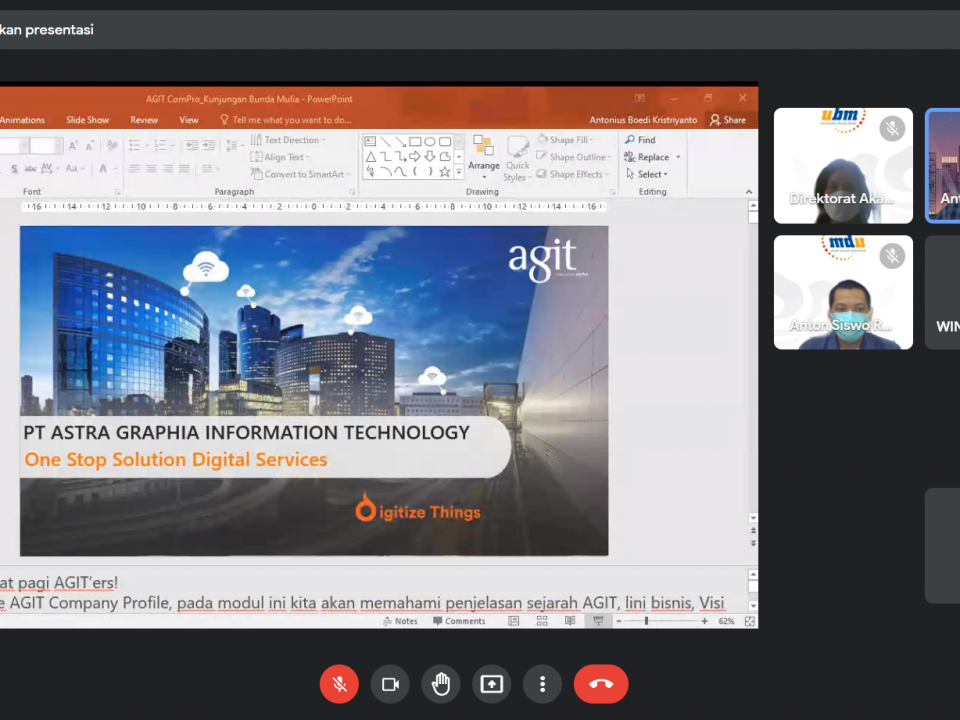Open Font dialog launcher
Image resolution: width=960 pixels, height=720 pixels.
pos(118,192)
